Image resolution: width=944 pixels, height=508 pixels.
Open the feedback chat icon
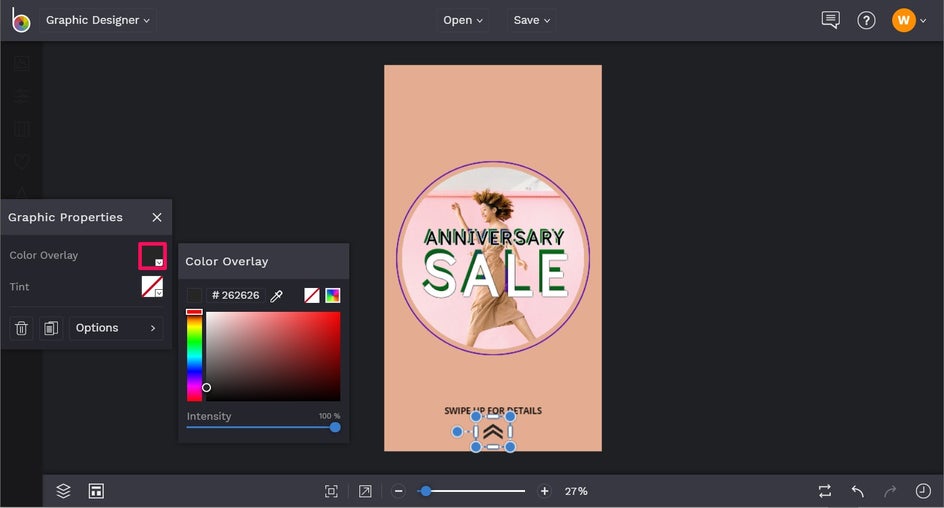830,20
